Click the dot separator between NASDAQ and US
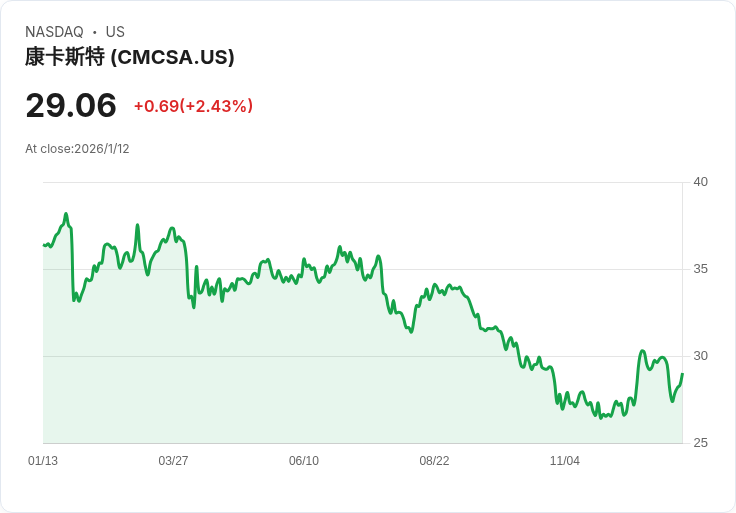This screenshot has width=736, height=513. [94, 32]
